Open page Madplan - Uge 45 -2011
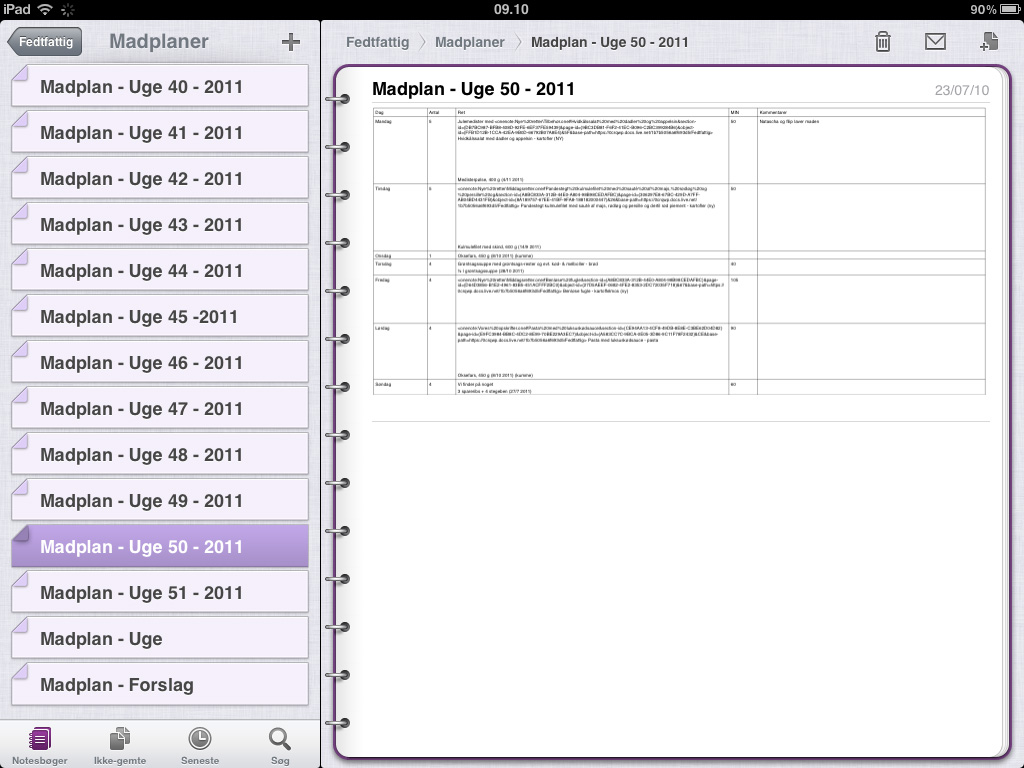The image size is (1024, 768). [160, 316]
